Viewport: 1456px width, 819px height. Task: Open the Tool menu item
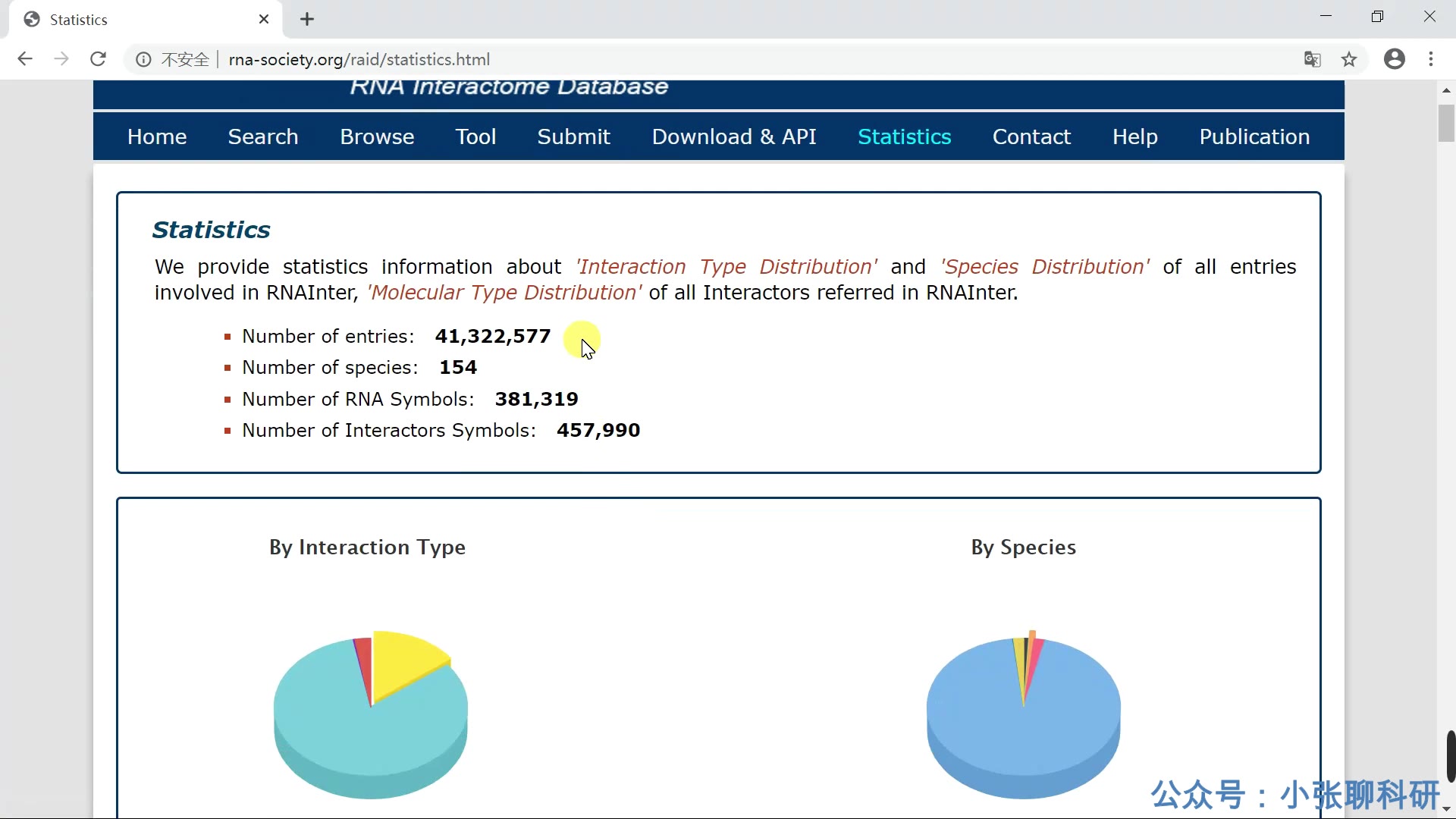click(475, 136)
